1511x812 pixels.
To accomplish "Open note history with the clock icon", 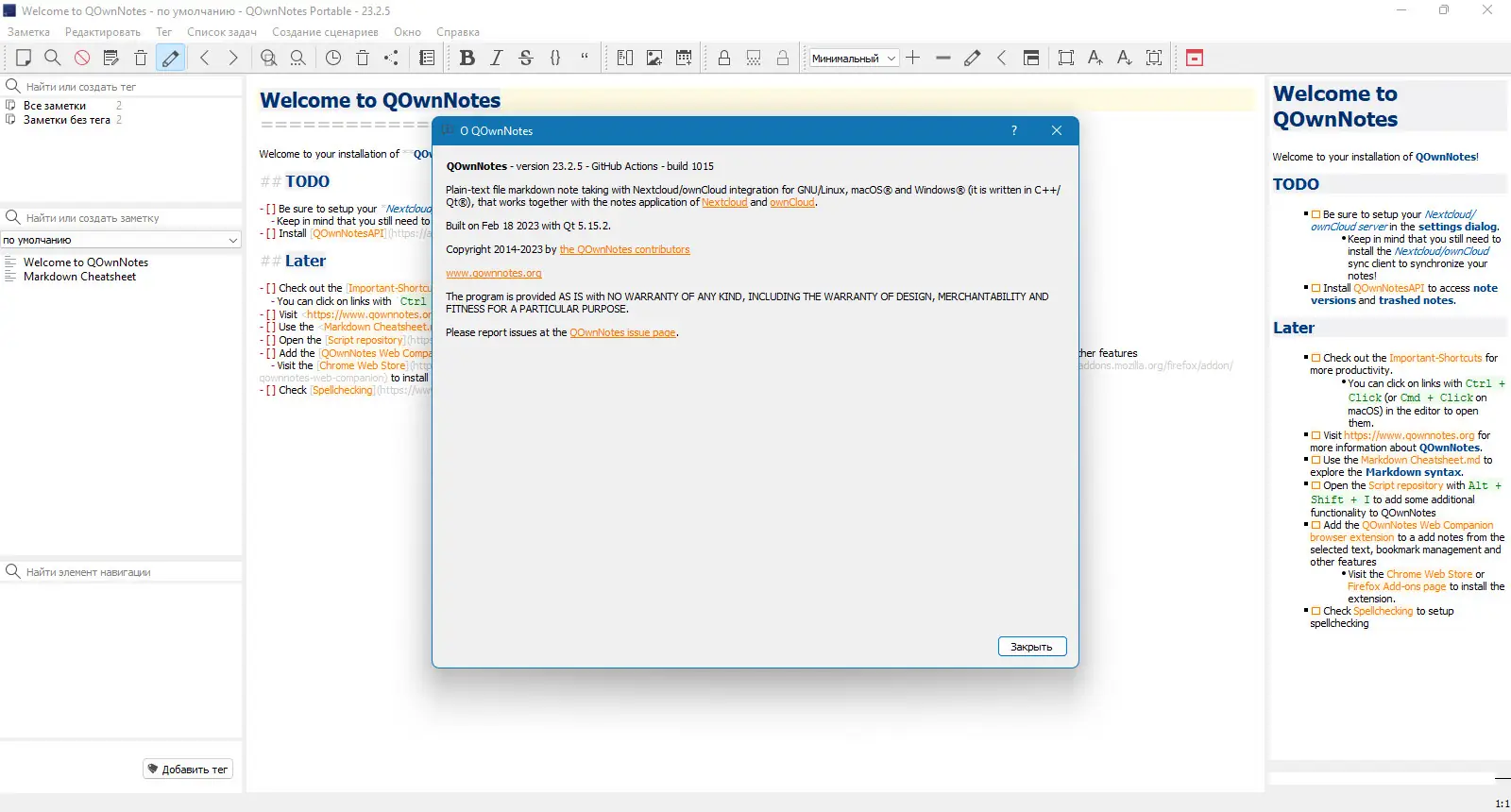I will tap(333, 58).
